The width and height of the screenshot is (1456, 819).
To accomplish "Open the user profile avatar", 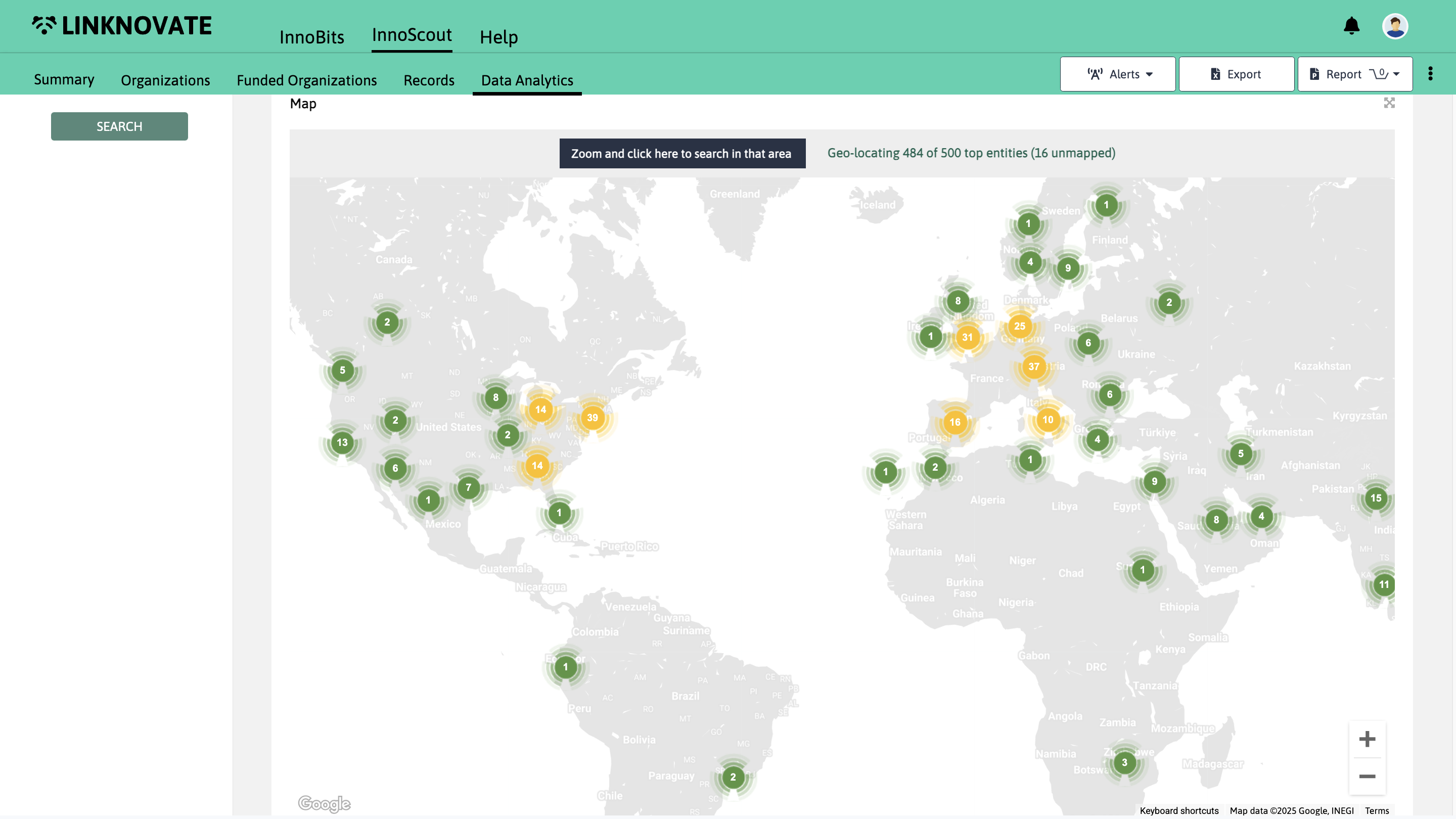I will (x=1395, y=26).
